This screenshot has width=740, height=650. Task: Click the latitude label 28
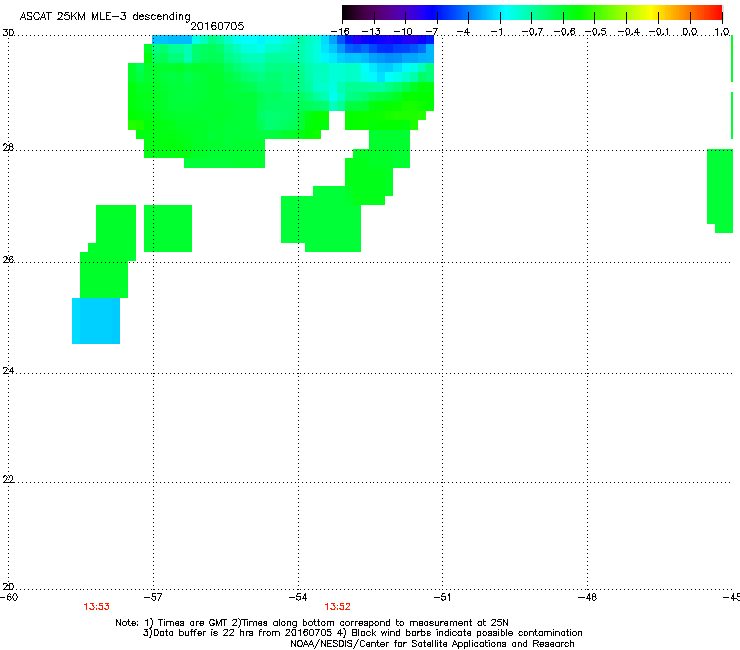[8, 148]
